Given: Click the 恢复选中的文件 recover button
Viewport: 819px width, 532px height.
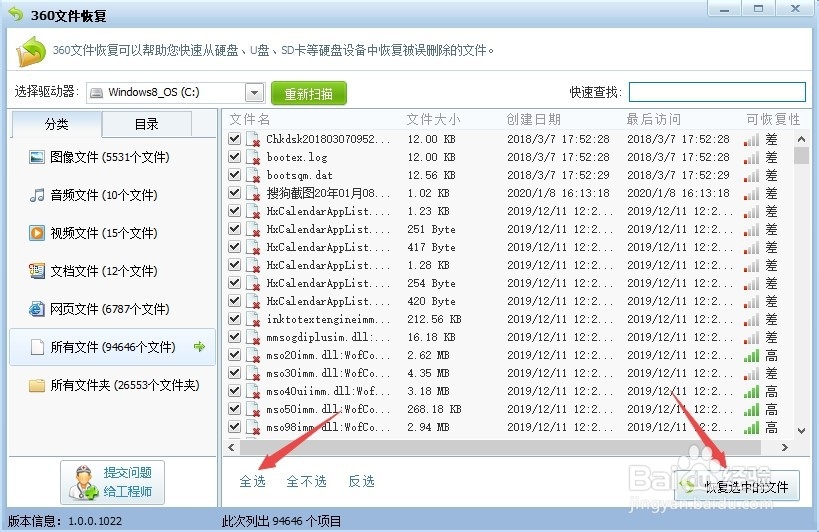Looking at the screenshot, I should pos(736,486).
